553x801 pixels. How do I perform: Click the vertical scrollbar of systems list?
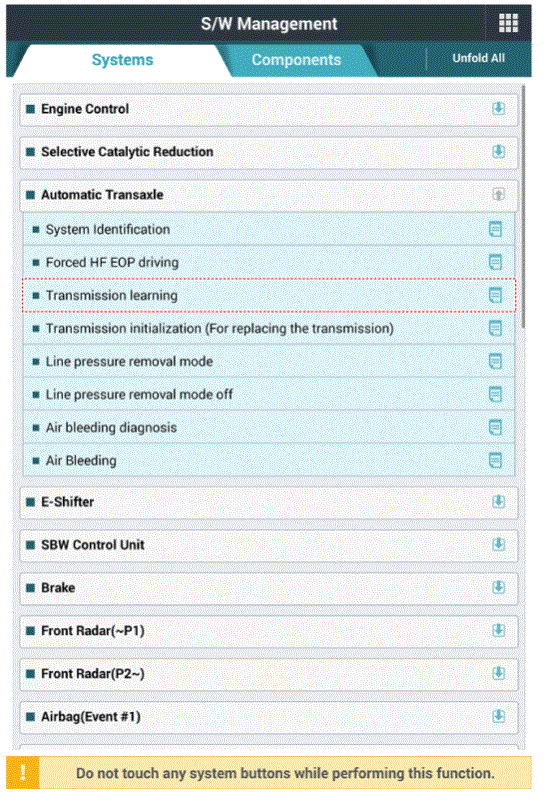click(523, 207)
